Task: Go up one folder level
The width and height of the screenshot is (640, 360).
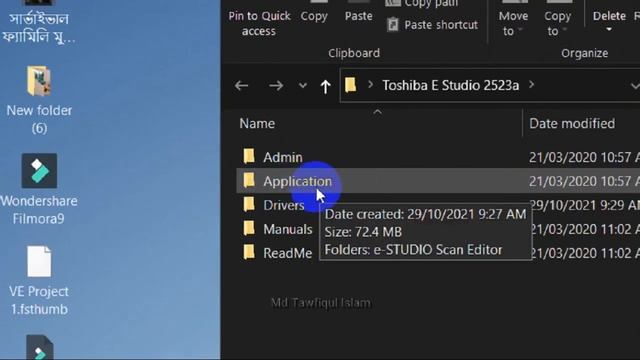Action: point(325,86)
